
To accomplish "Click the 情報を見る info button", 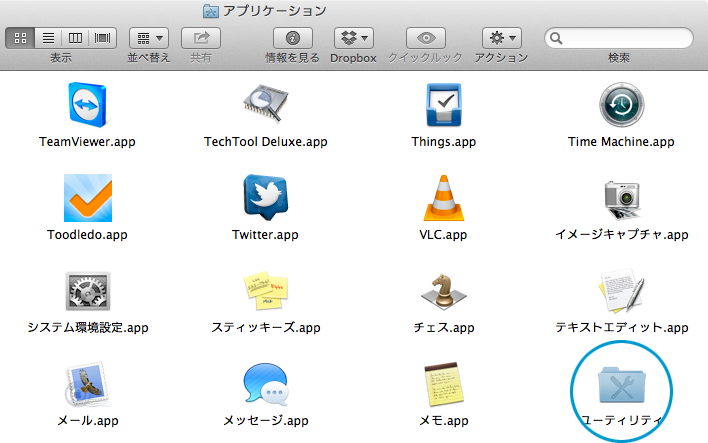I will 292,38.
